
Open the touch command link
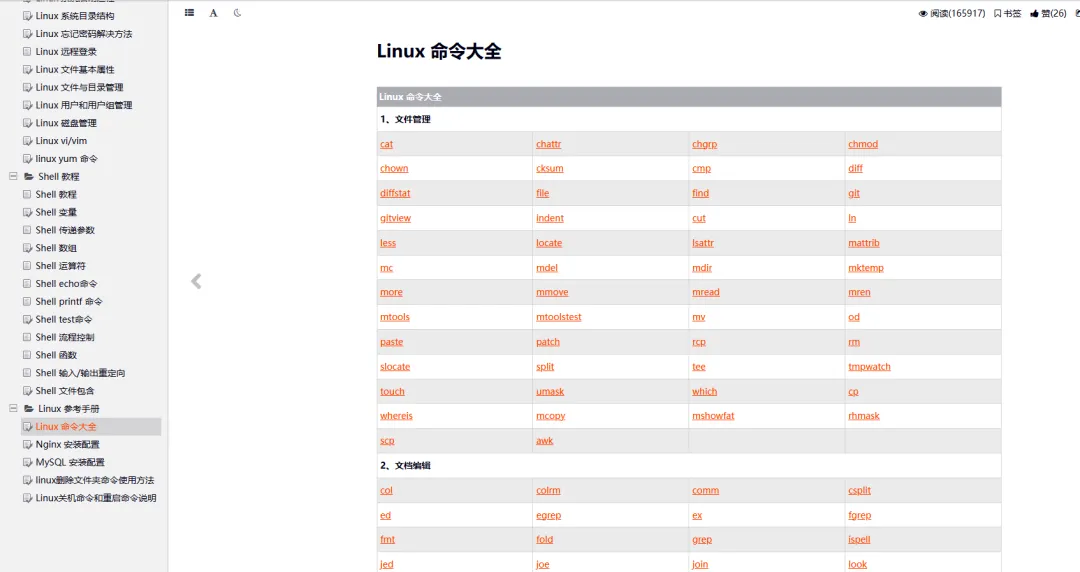tap(393, 391)
